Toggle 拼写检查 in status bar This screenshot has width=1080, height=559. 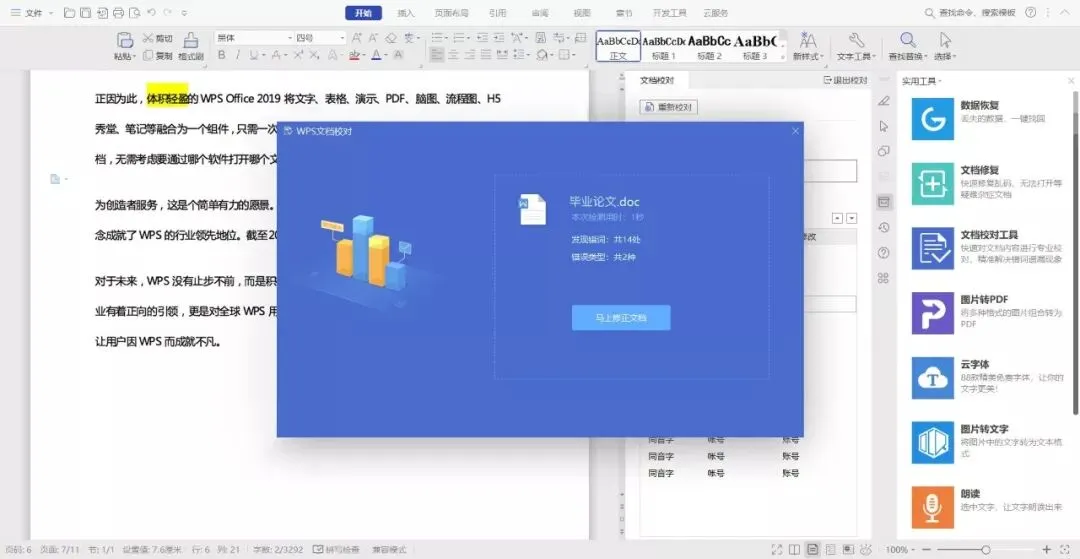tap(336, 549)
